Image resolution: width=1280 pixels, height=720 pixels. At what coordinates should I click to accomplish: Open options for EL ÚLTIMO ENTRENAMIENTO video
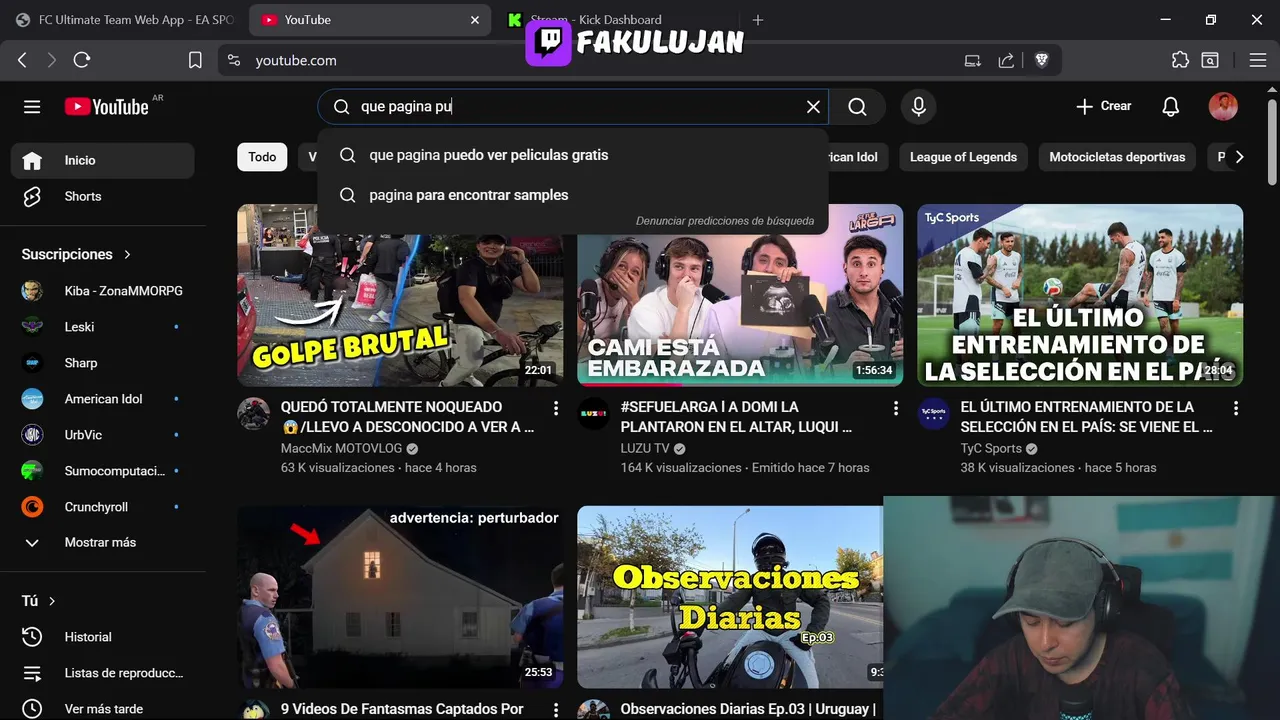coord(1236,408)
